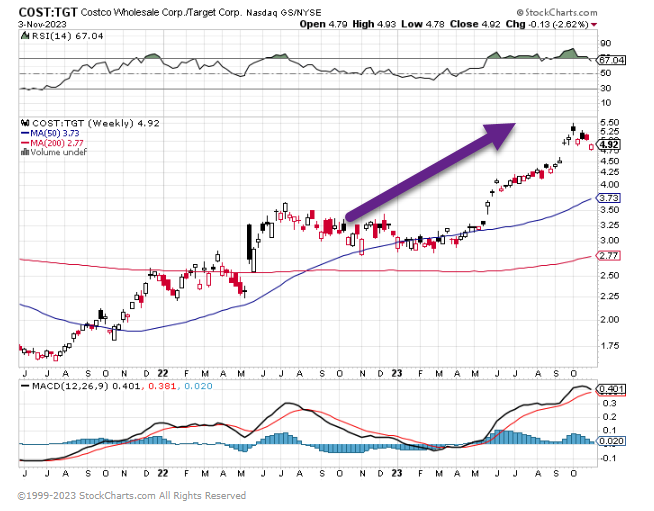The image size is (654, 511).
Task: Click the red down-triangle beside the Chg value
Action: tap(594, 25)
